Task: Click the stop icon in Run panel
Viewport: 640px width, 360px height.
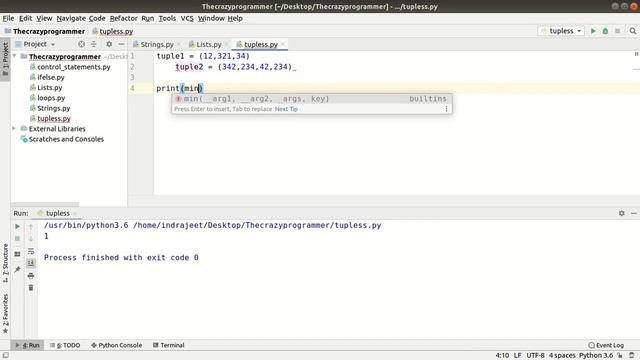Action: click(17, 238)
